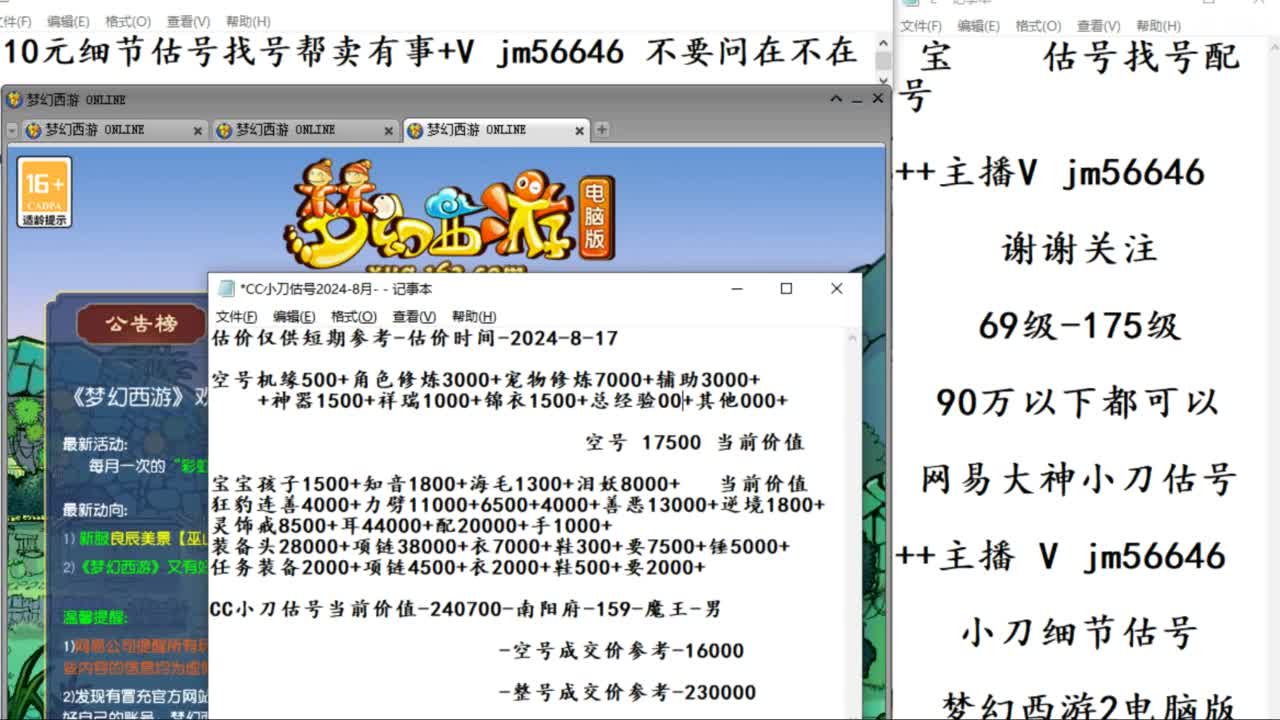Open 编辑(E) menu in CC小刀估号 notepad
This screenshot has width=1280, height=720.
click(293, 317)
